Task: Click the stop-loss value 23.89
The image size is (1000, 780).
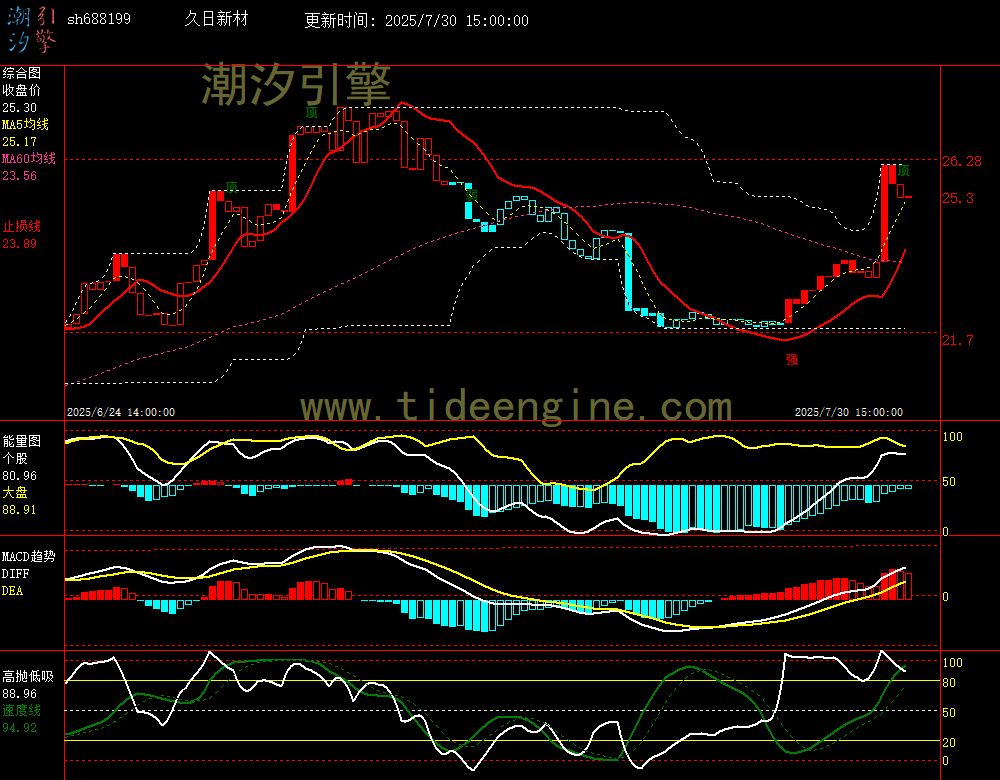Action: point(19,243)
